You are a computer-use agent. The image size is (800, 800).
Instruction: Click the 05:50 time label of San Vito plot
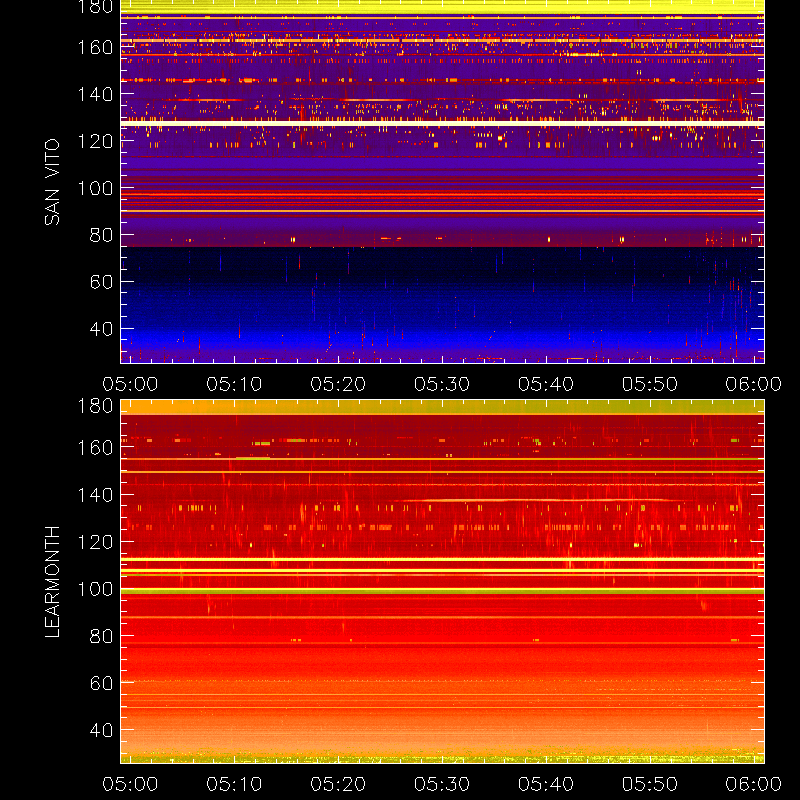(x=650, y=384)
